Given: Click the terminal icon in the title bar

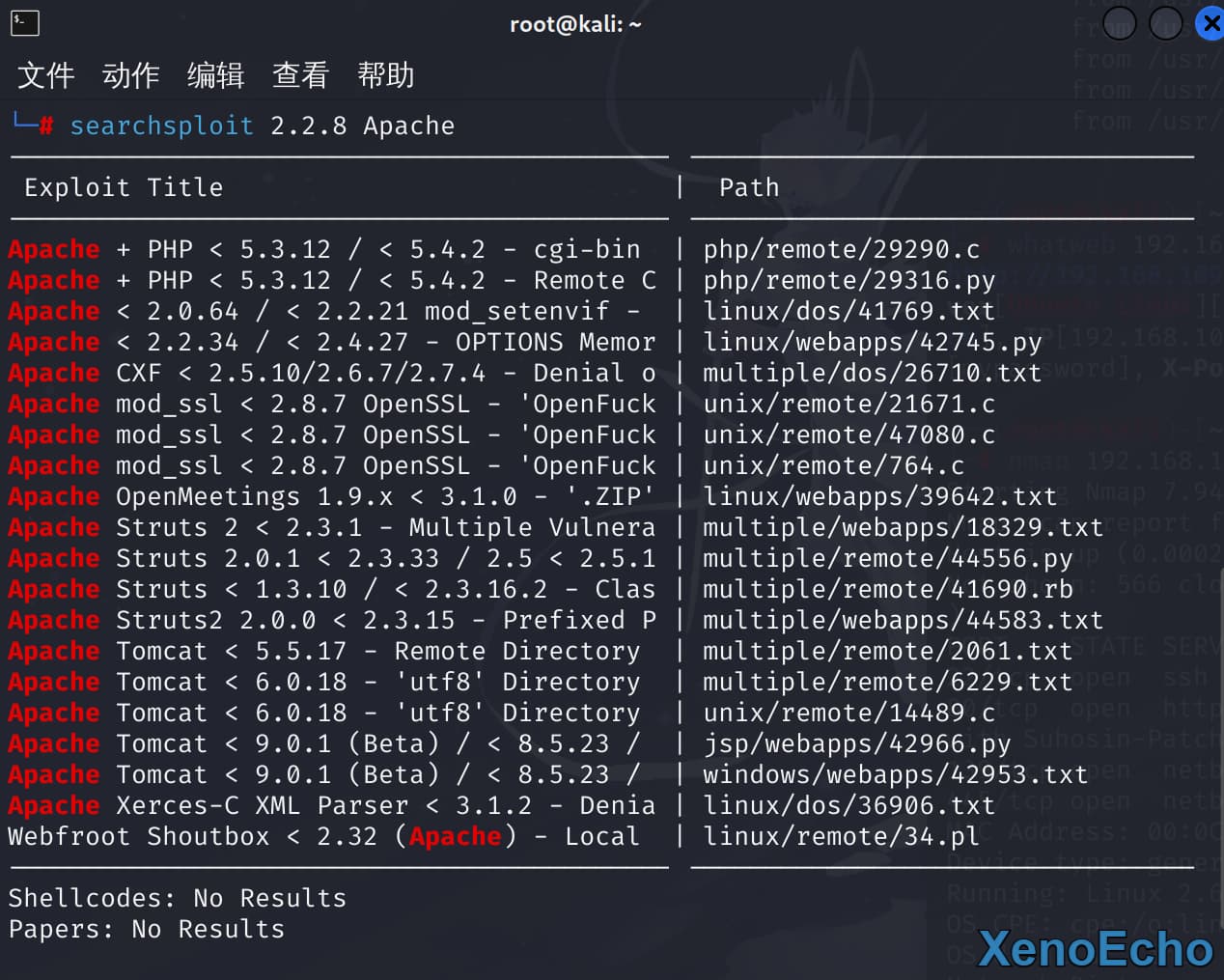Looking at the screenshot, I should pos(24,23).
